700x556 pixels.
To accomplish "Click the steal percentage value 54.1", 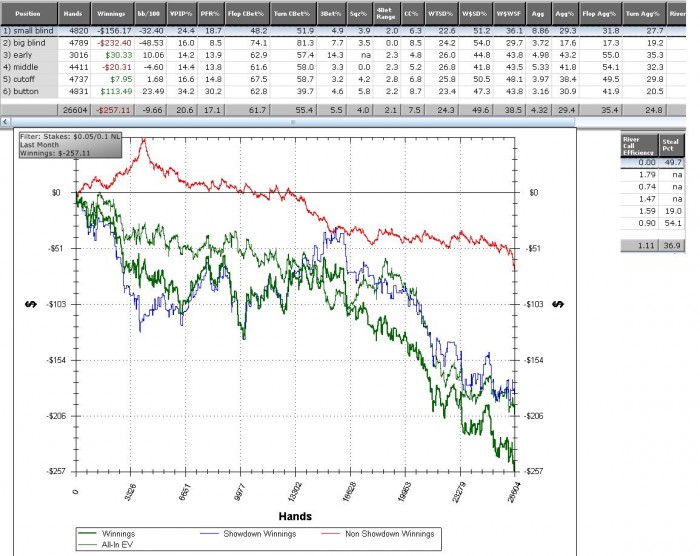I will pyautogui.click(x=673, y=223).
